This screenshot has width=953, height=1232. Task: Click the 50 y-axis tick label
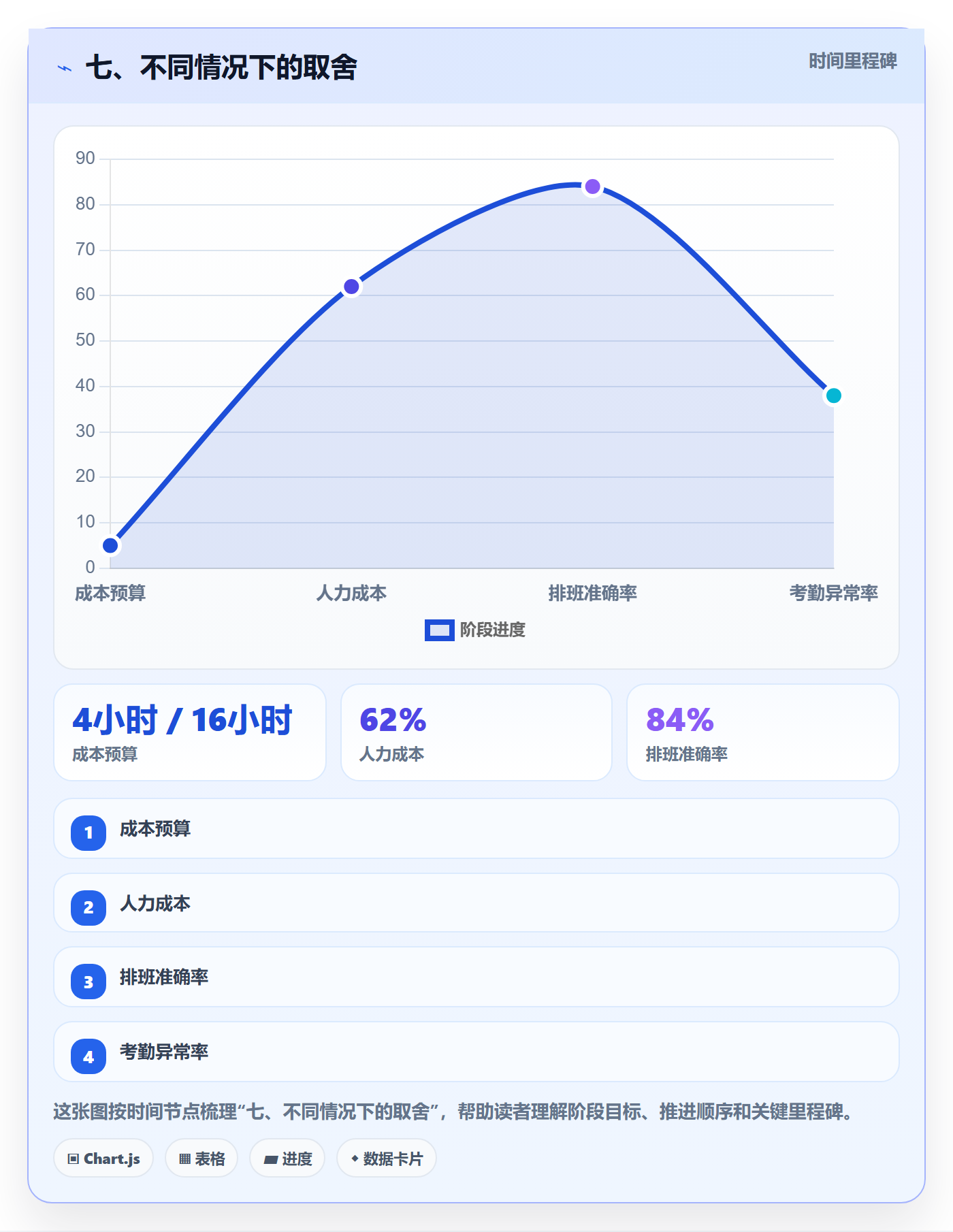[x=85, y=340]
